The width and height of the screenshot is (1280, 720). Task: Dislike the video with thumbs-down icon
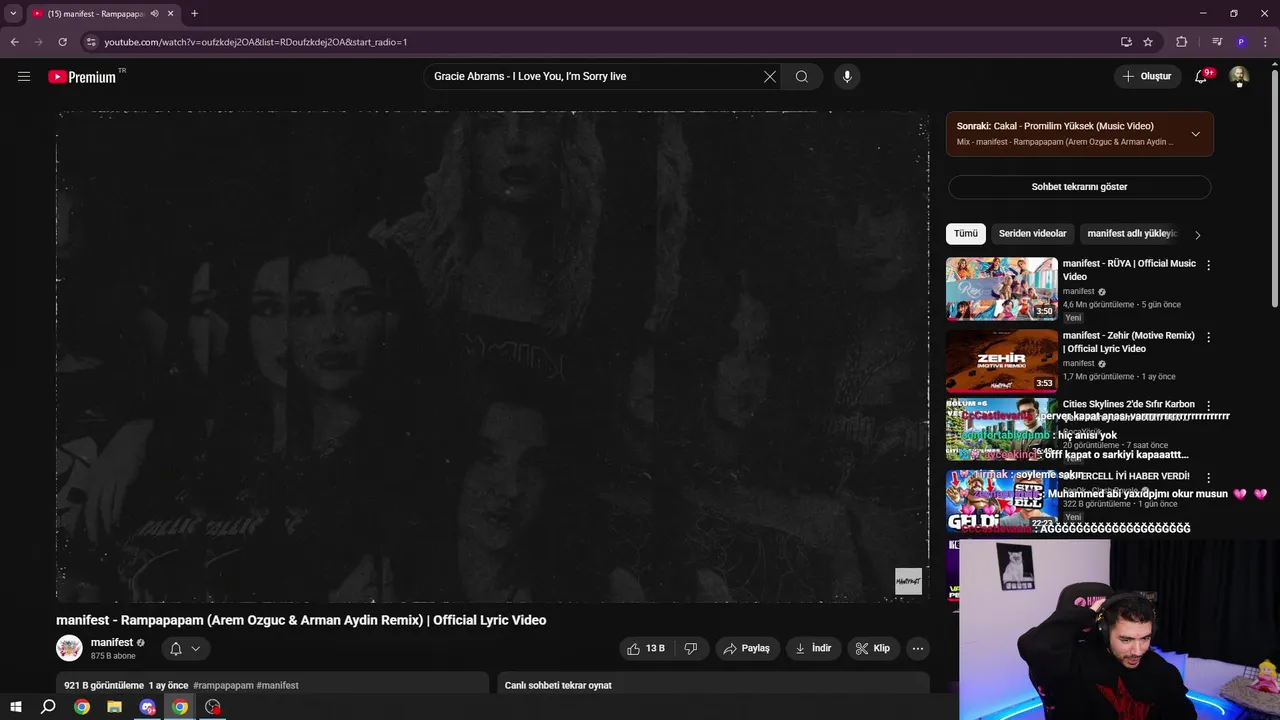coord(690,649)
